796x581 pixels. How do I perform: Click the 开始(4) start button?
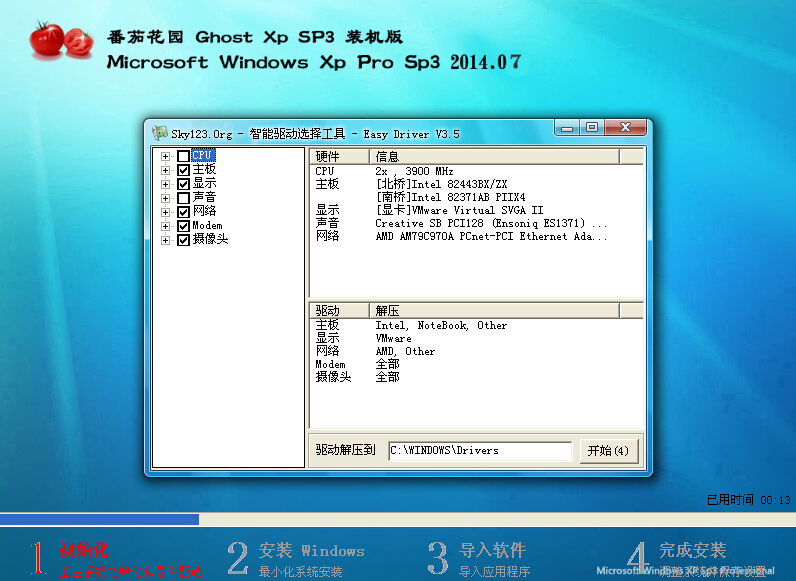[x=608, y=450]
